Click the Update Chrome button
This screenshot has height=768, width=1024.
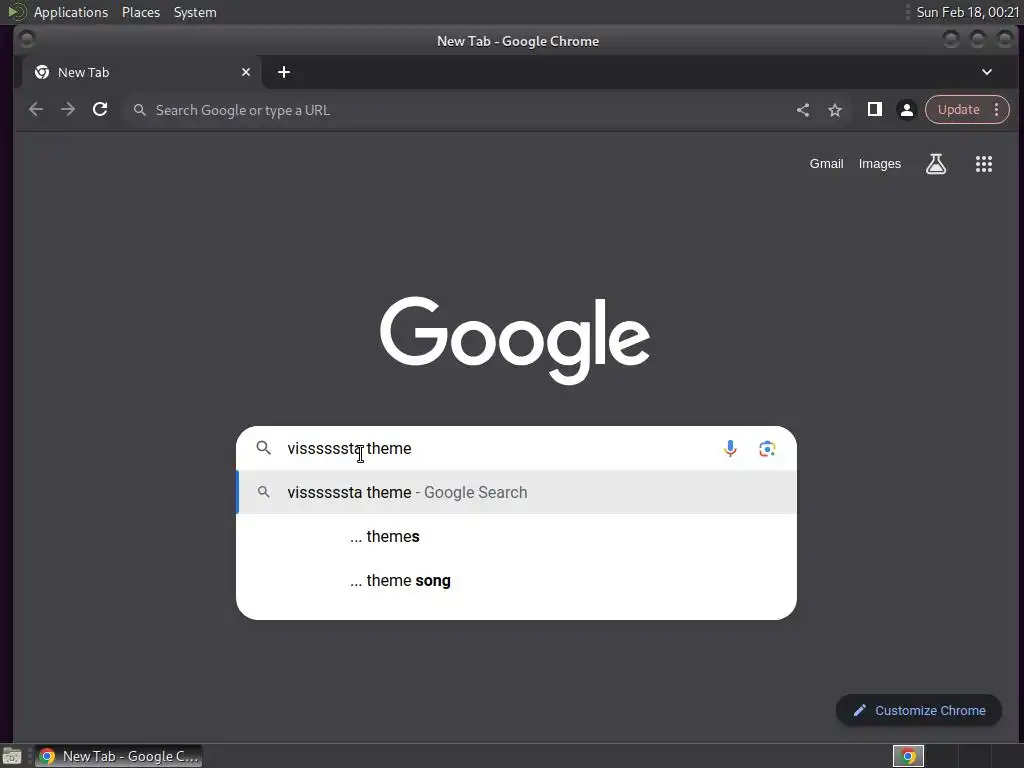[x=958, y=110]
